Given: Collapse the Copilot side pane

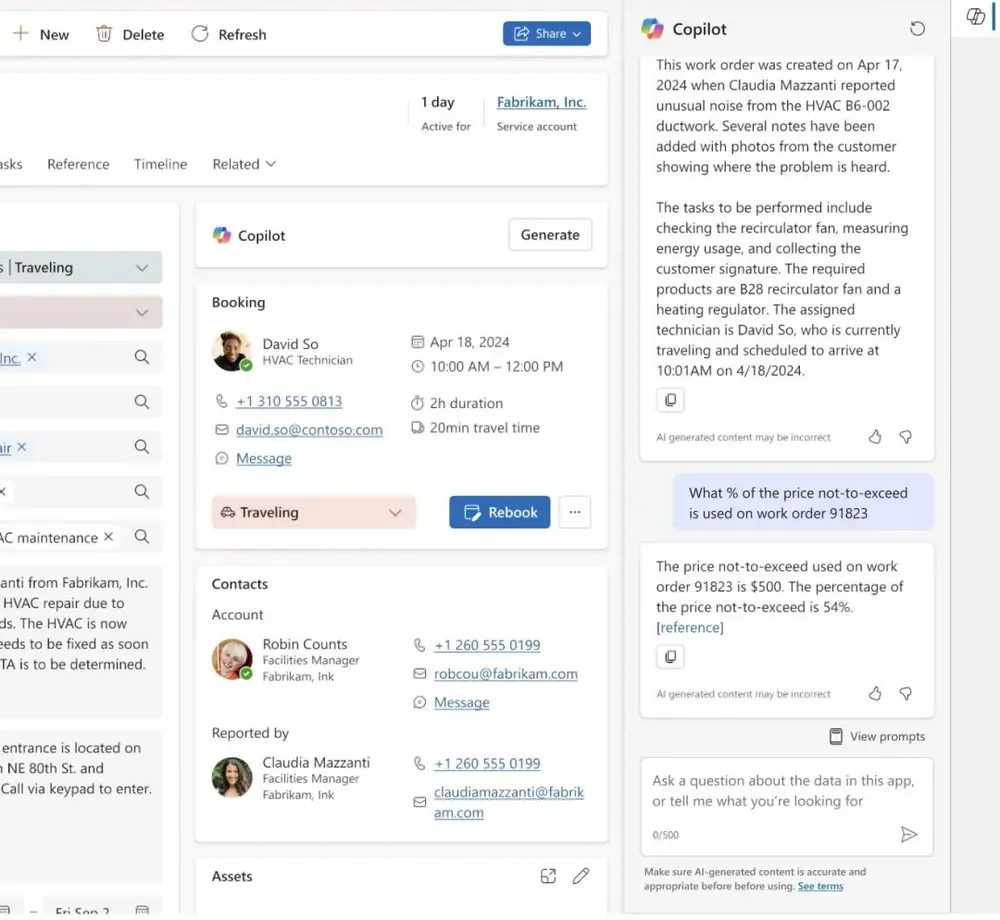Looking at the screenshot, I should pyautogui.click(x=975, y=17).
